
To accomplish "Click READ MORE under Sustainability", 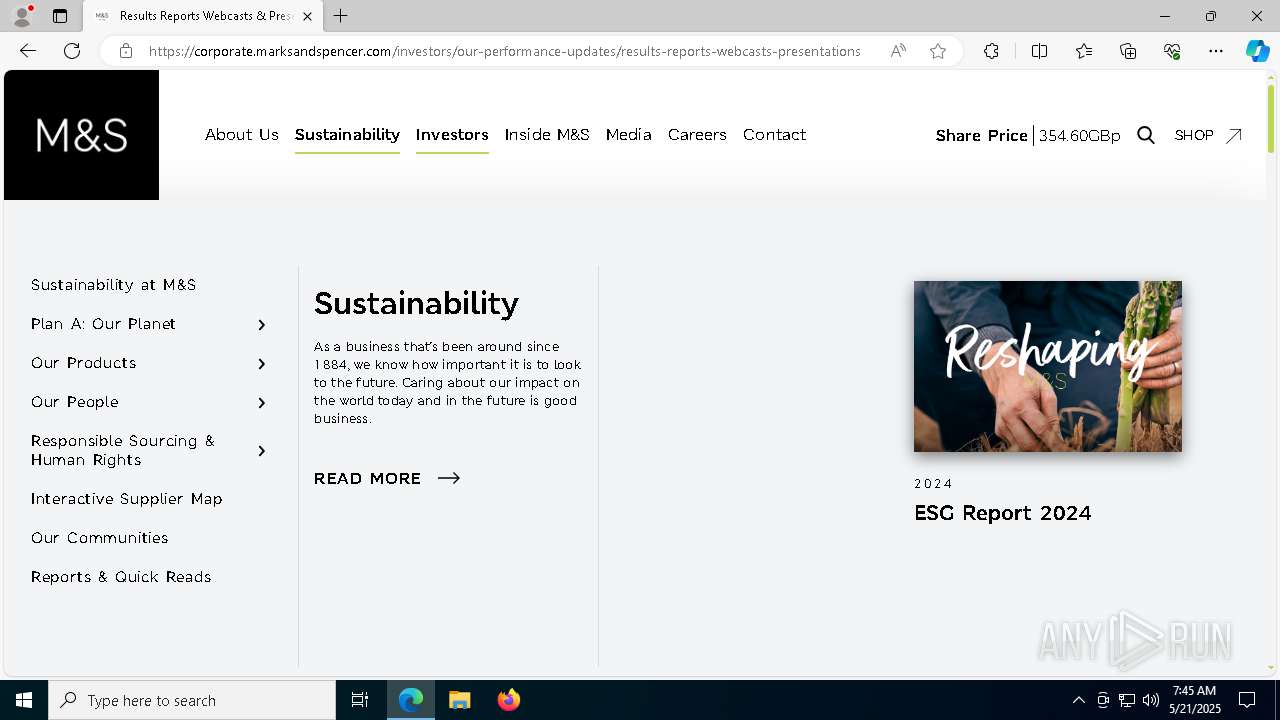I will (x=387, y=478).
